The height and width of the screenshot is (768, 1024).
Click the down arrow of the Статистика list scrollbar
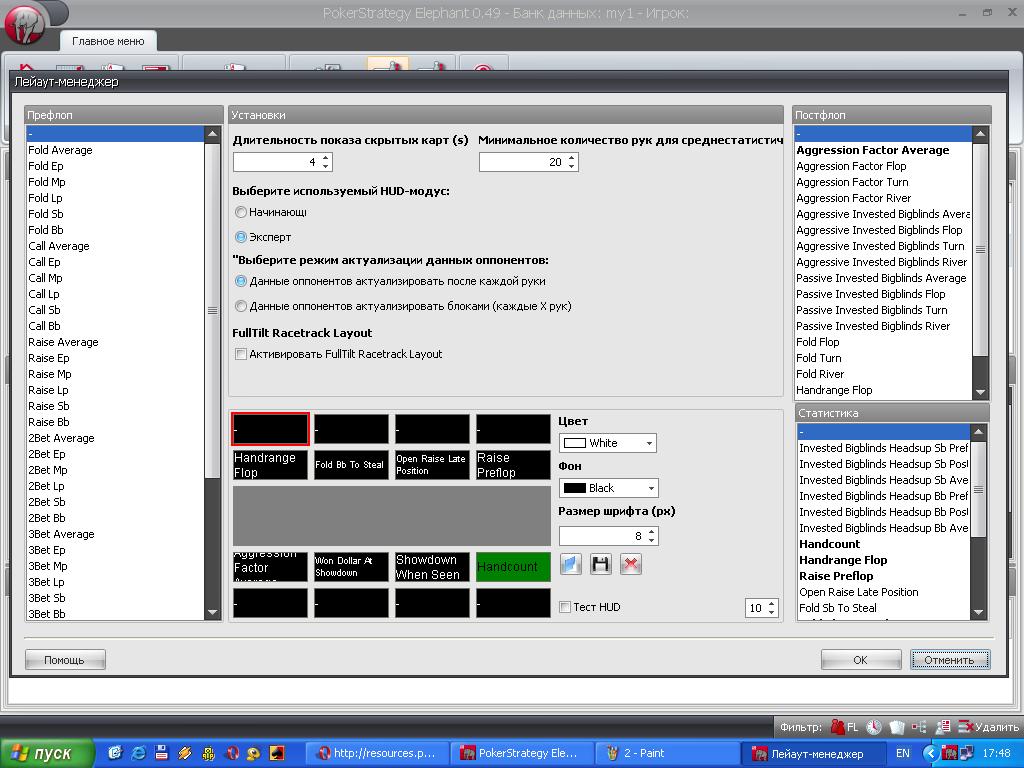[978, 613]
